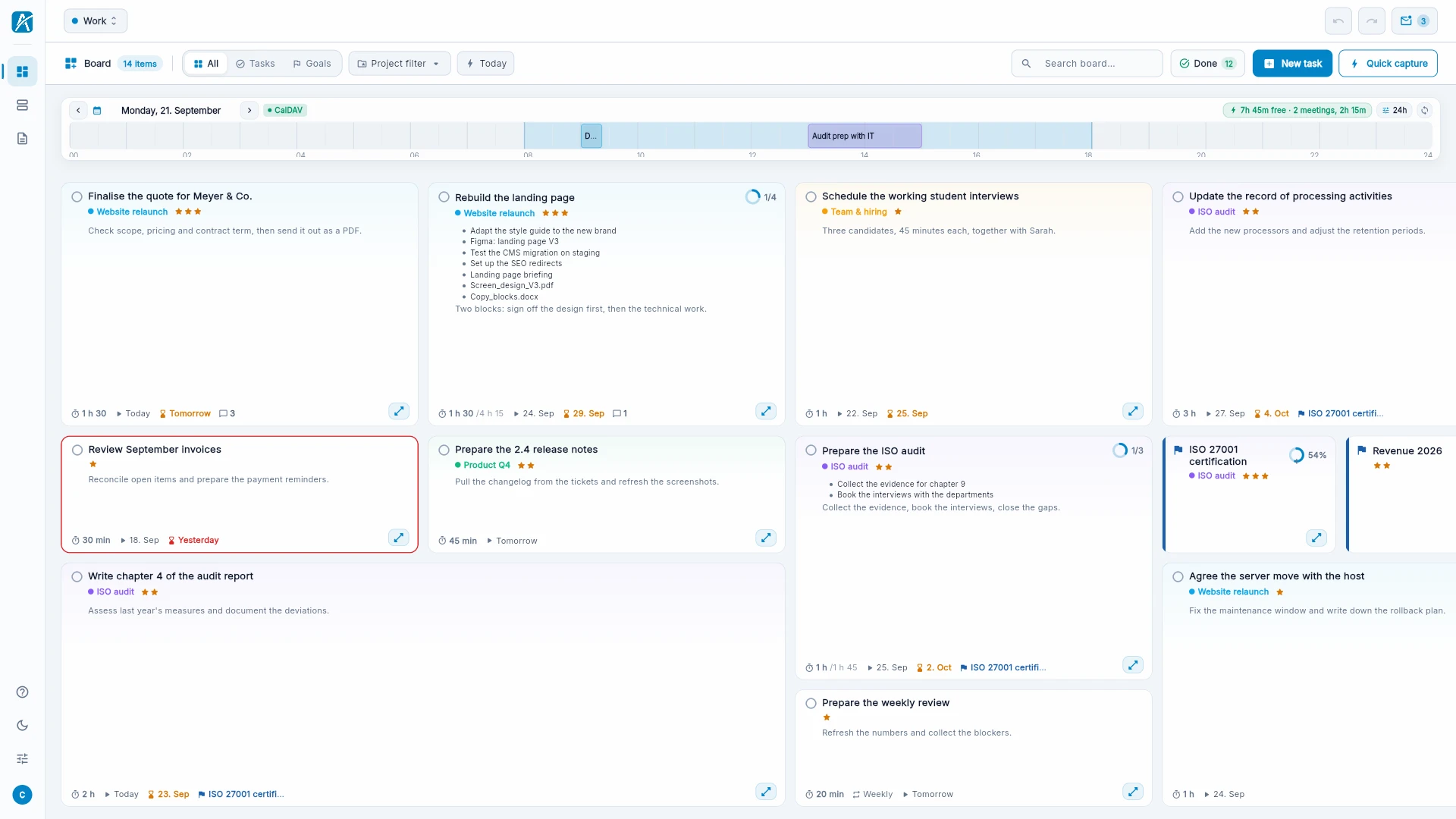This screenshot has height=819, width=1456.
Task: Open the Work workspace switcher
Action: 96,21
